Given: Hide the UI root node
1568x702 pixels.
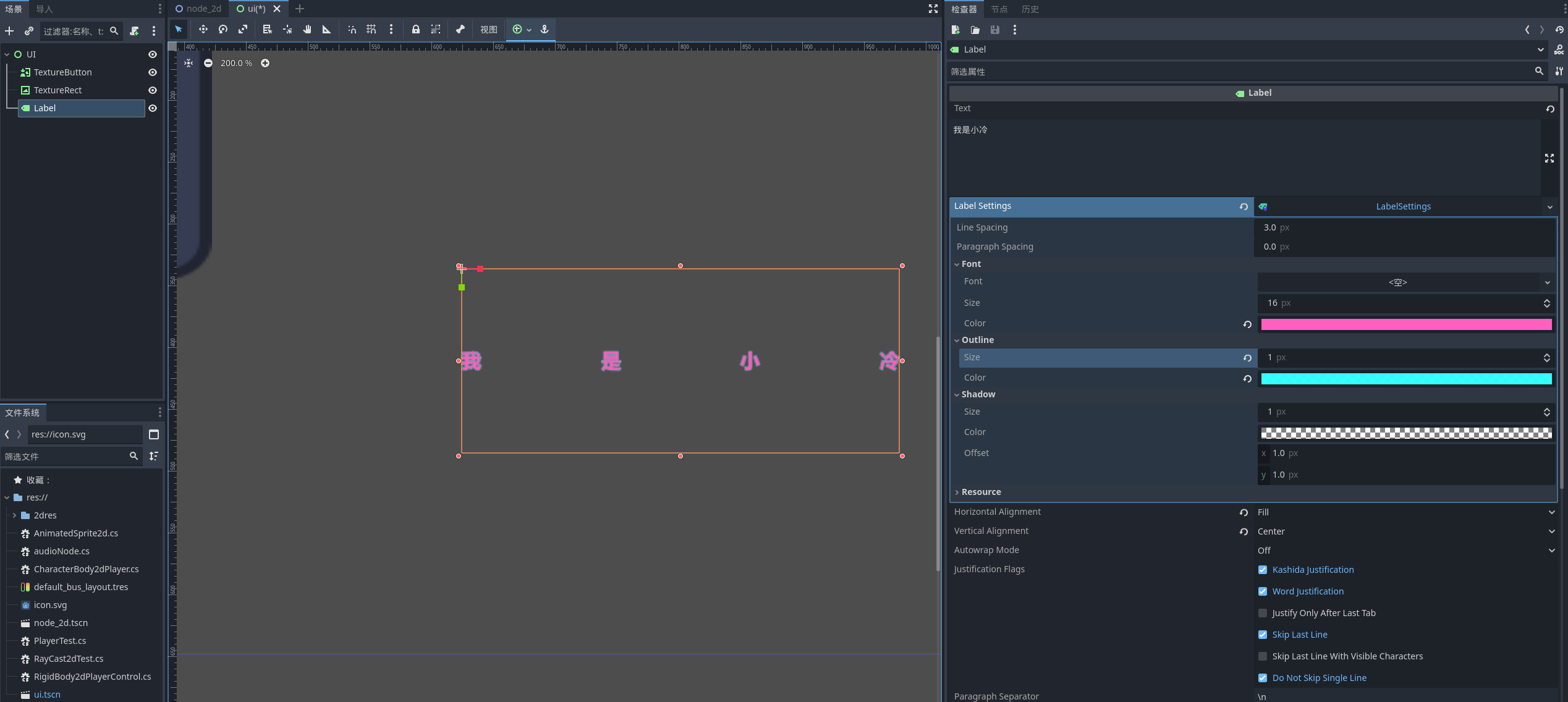Looking at the screenshot, I should (x=153, y=54).
